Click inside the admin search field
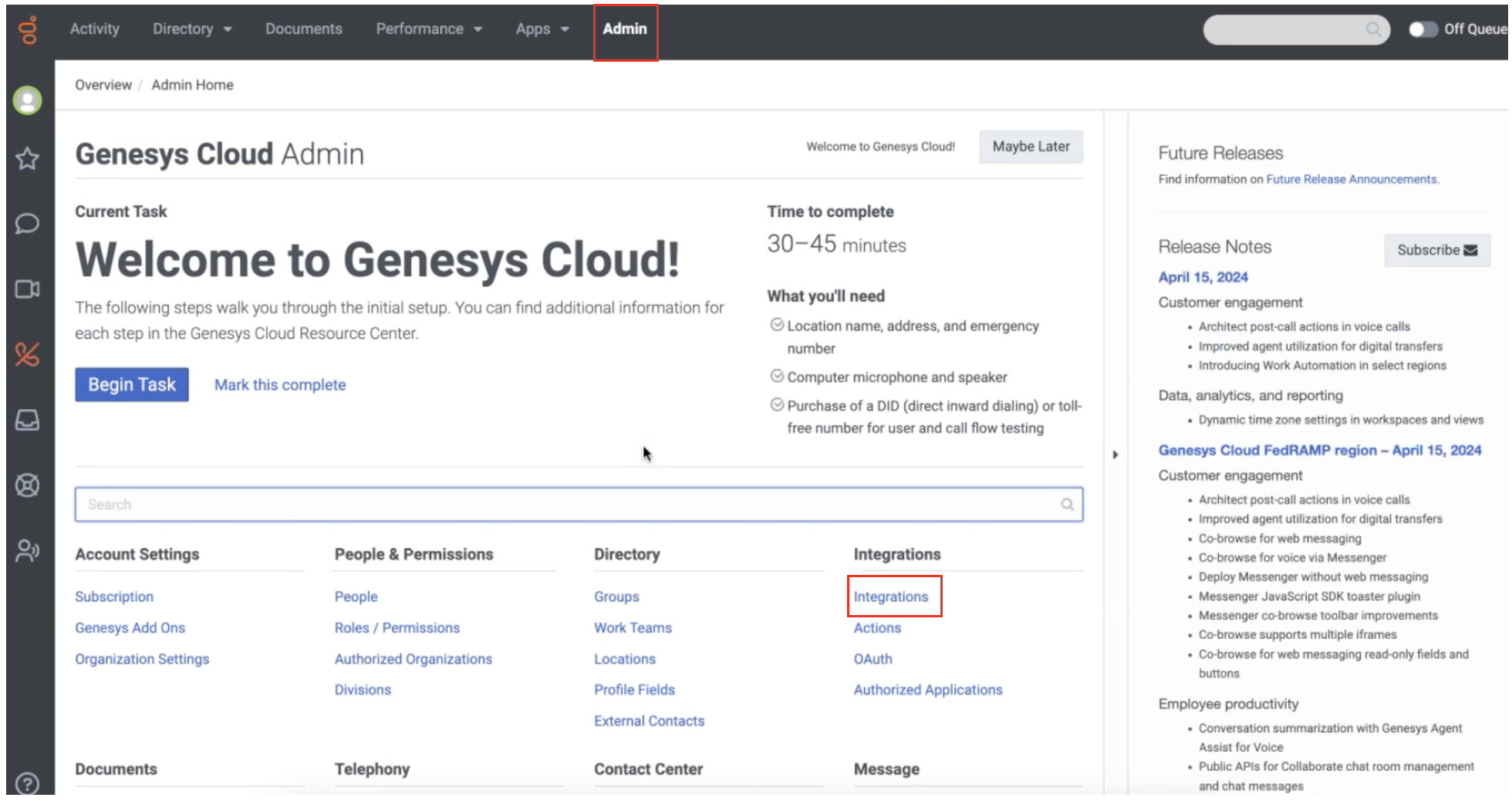 coord(579,504)
